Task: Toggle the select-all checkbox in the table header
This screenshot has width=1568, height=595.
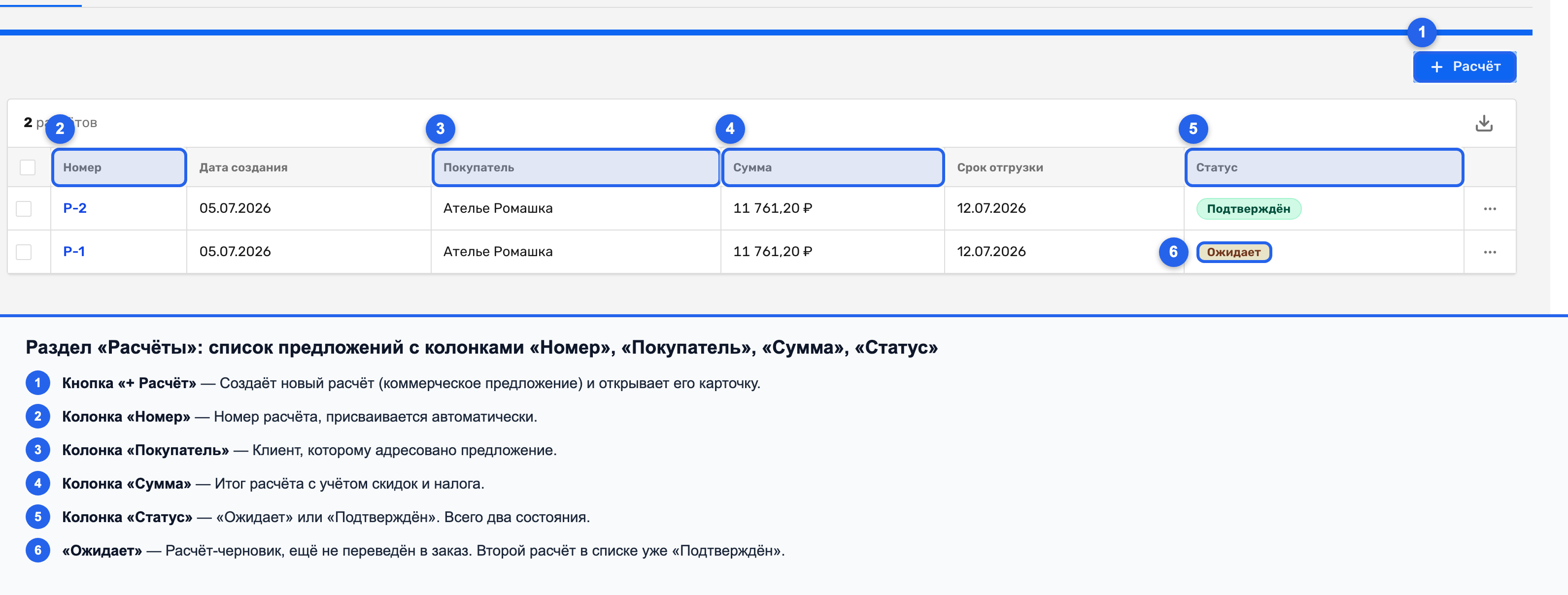Action: pos(28,167)
